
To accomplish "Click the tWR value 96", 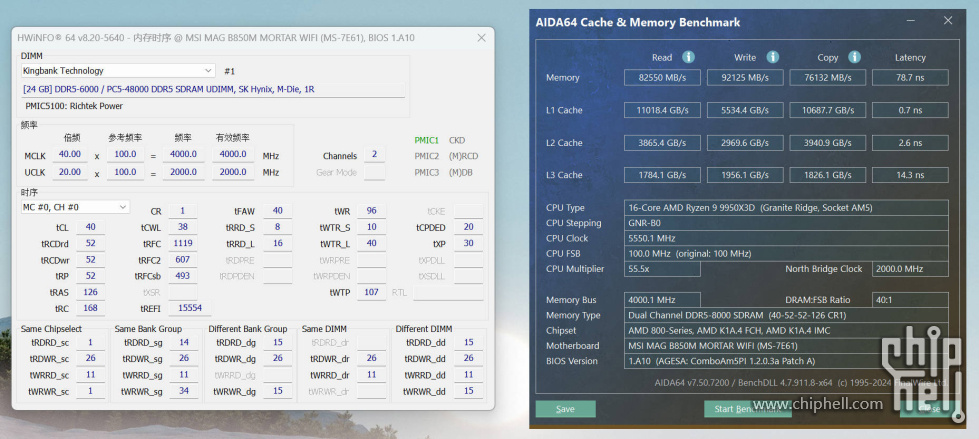I will (x=371, y=211).
